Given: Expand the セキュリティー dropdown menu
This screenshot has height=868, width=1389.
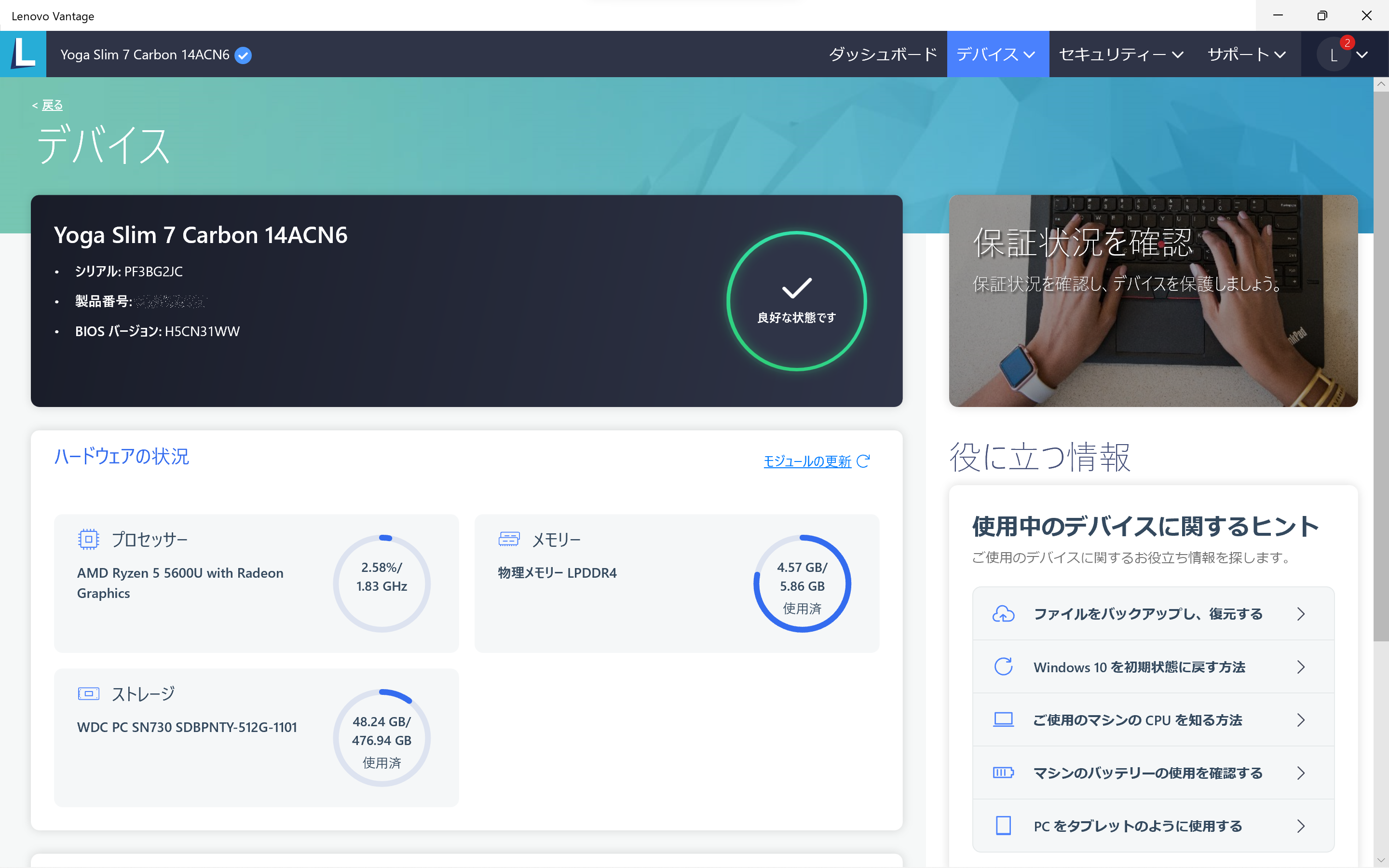Looking at the screenshot, I should (x=1121, y=54).
